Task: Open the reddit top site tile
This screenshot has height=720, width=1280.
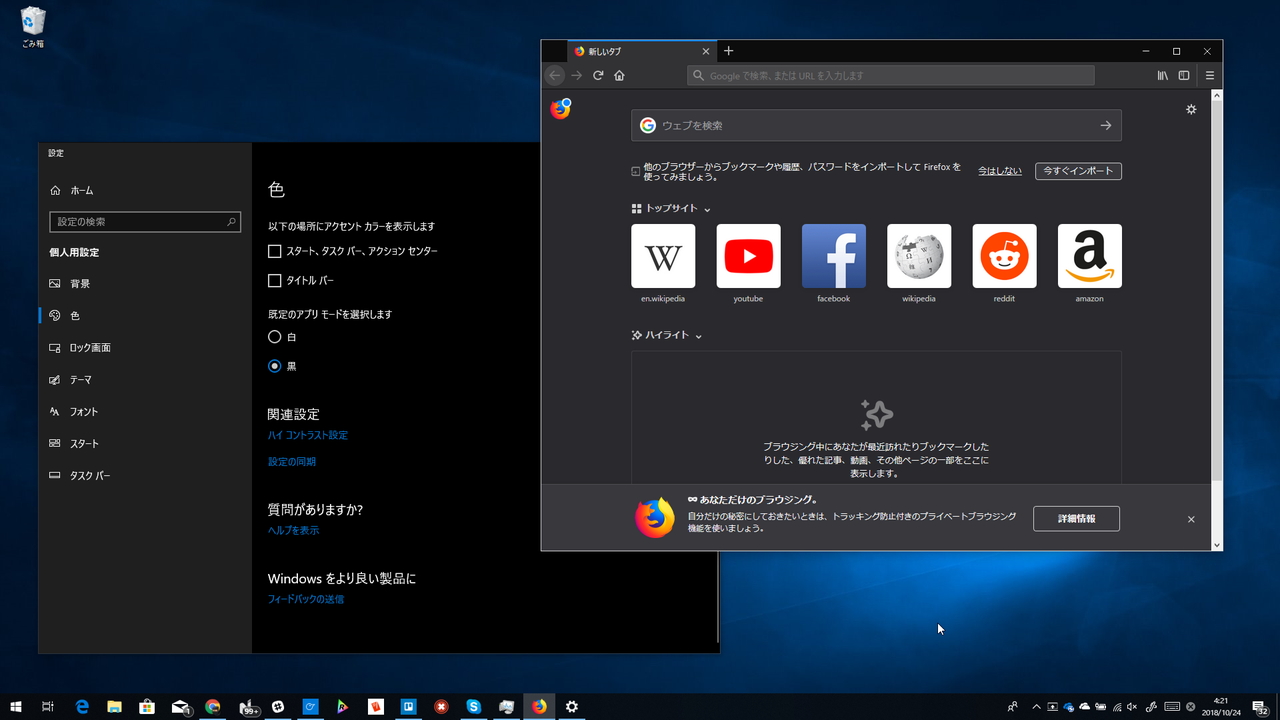Action: click(x=1004, y=256)
